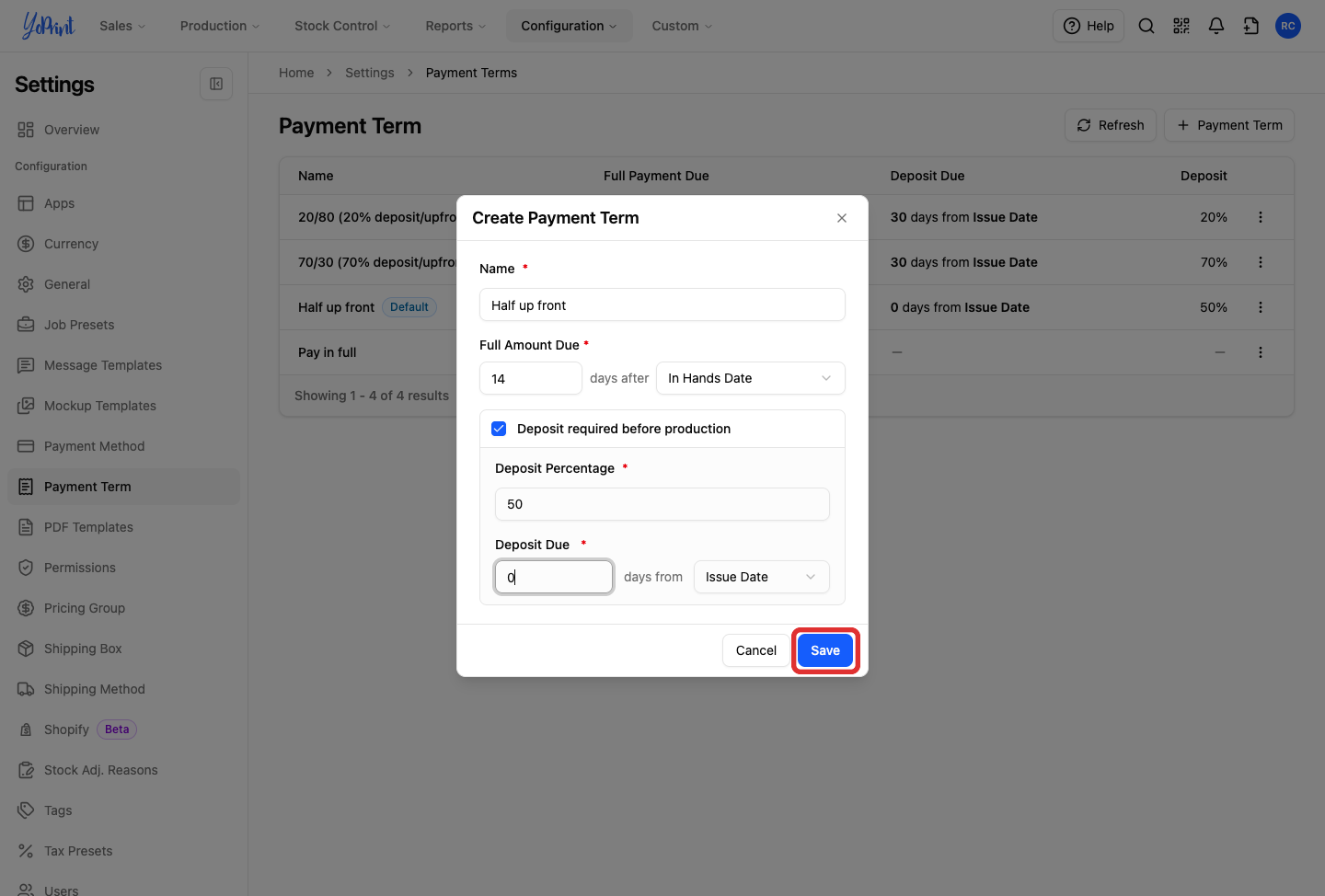Go to Settings breadcrumb
Screen dimensions: 1325x896
370,73
